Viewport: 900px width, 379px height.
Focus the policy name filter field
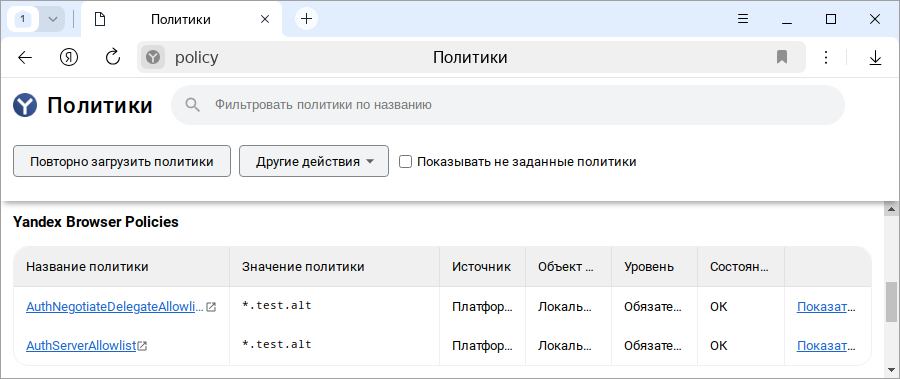point(508,105)
